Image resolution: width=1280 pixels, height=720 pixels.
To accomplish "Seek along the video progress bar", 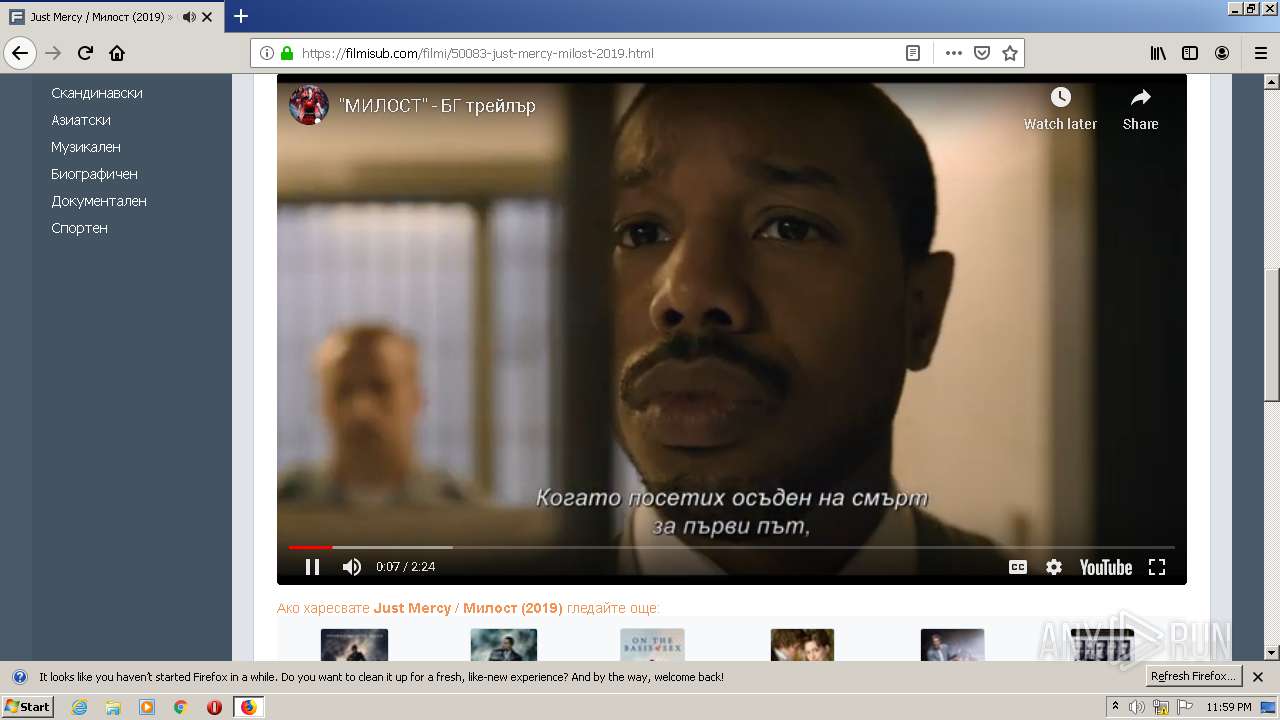I will pos(732,547).
